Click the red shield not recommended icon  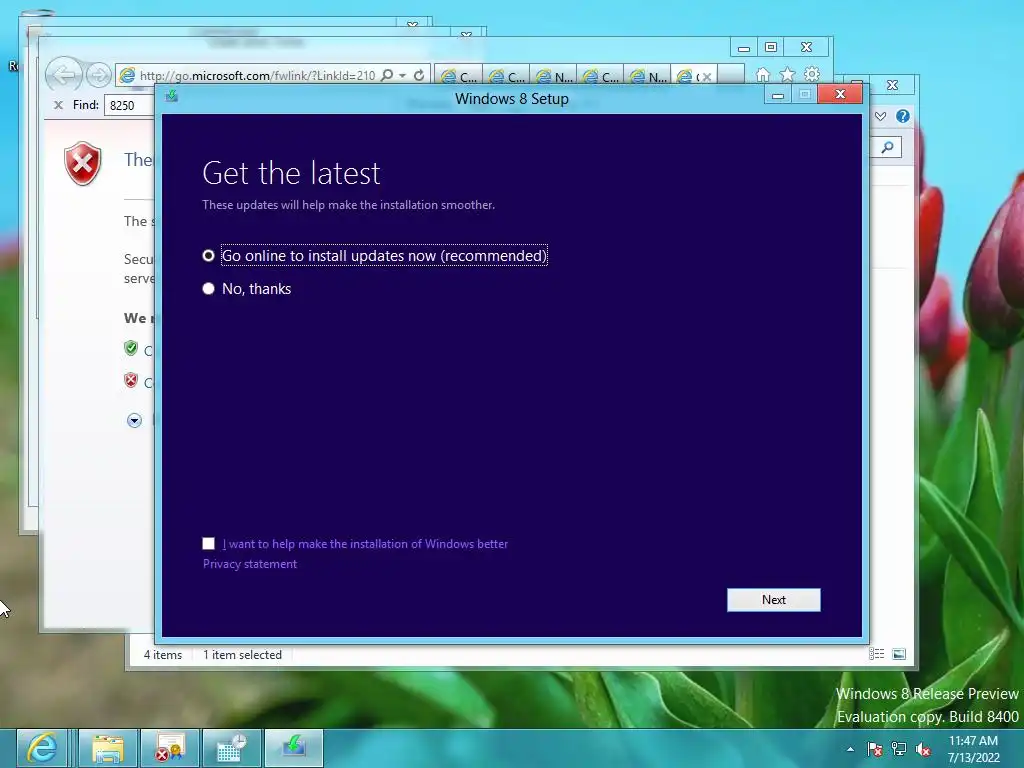pyautogui.click(x=131, y=380)
